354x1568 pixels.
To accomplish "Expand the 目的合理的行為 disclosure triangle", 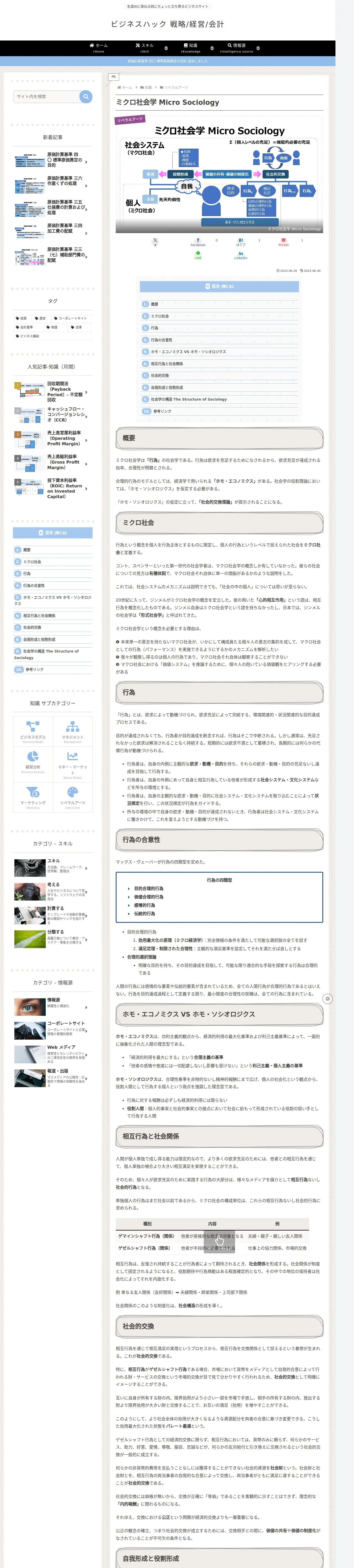I will coord(129,889).
